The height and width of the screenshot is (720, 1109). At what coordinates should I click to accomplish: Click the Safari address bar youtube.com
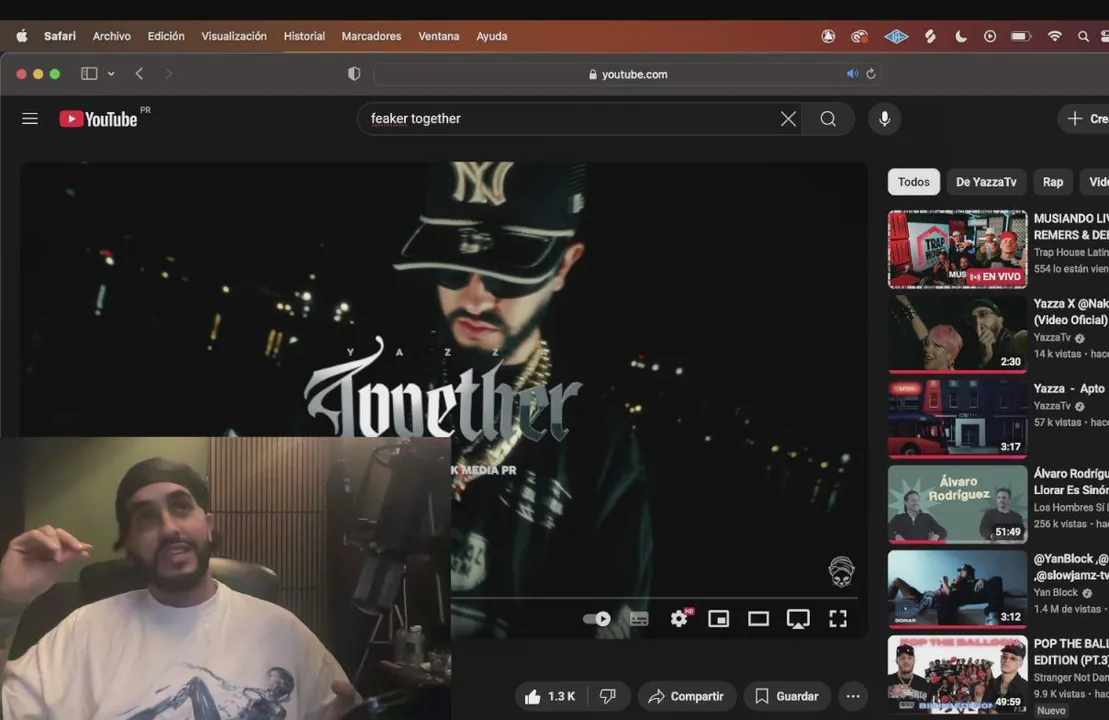click(628, 74)
